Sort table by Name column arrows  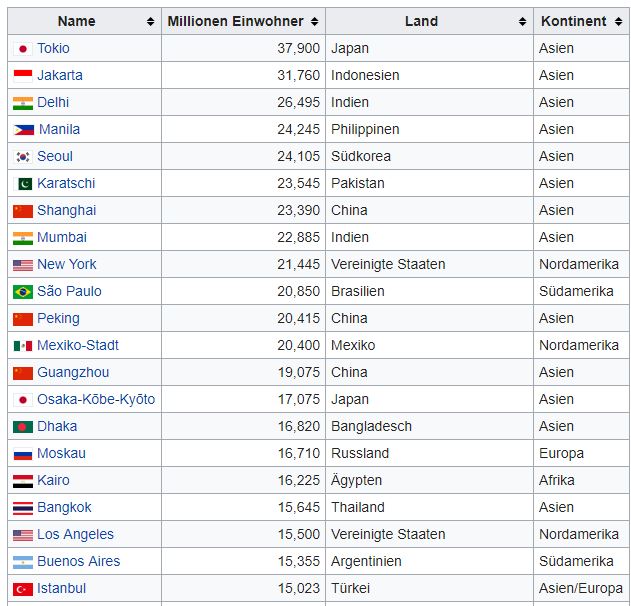(x=150, y=21)
